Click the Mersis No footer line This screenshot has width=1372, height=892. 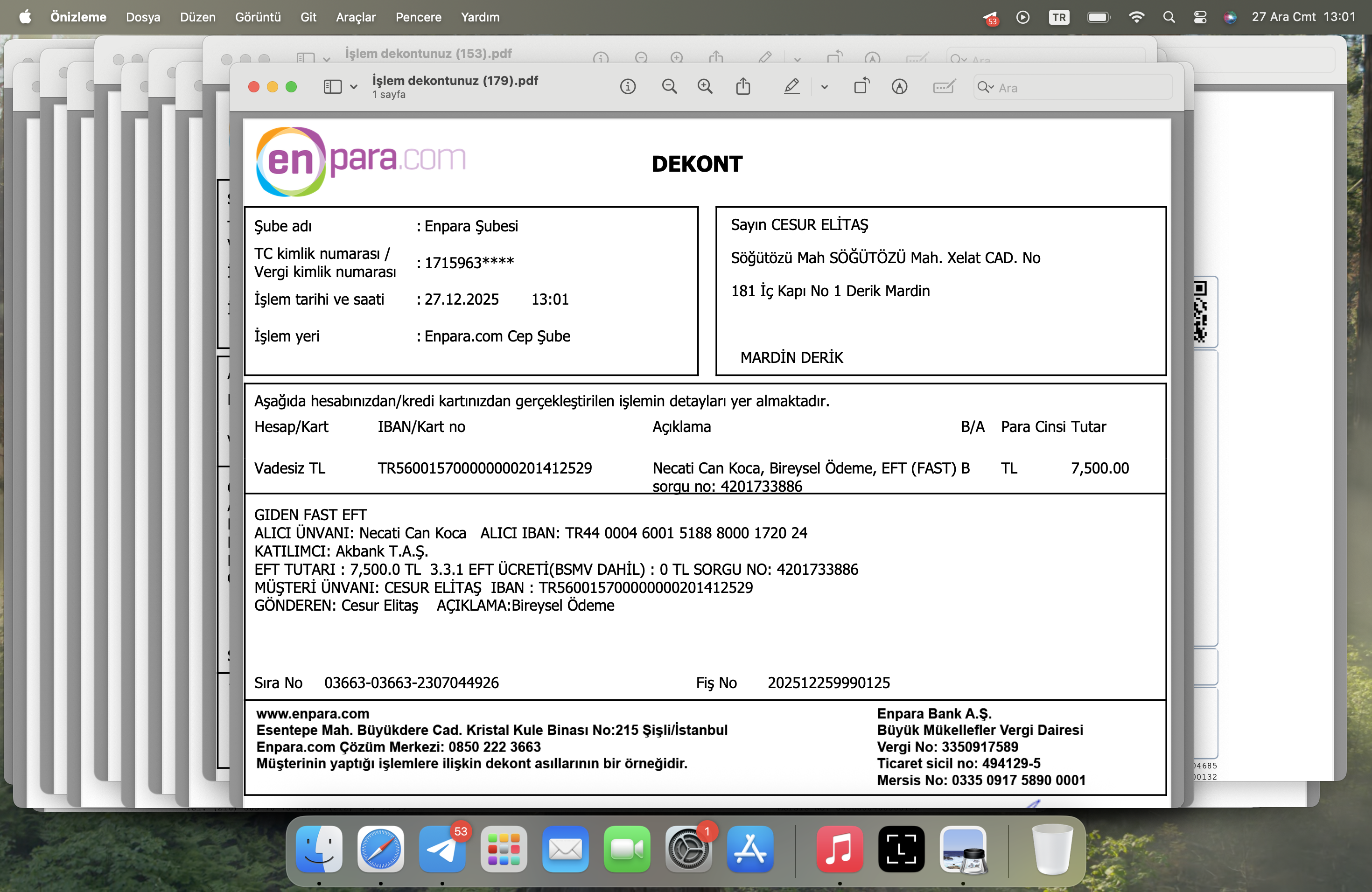coord(981,780)
